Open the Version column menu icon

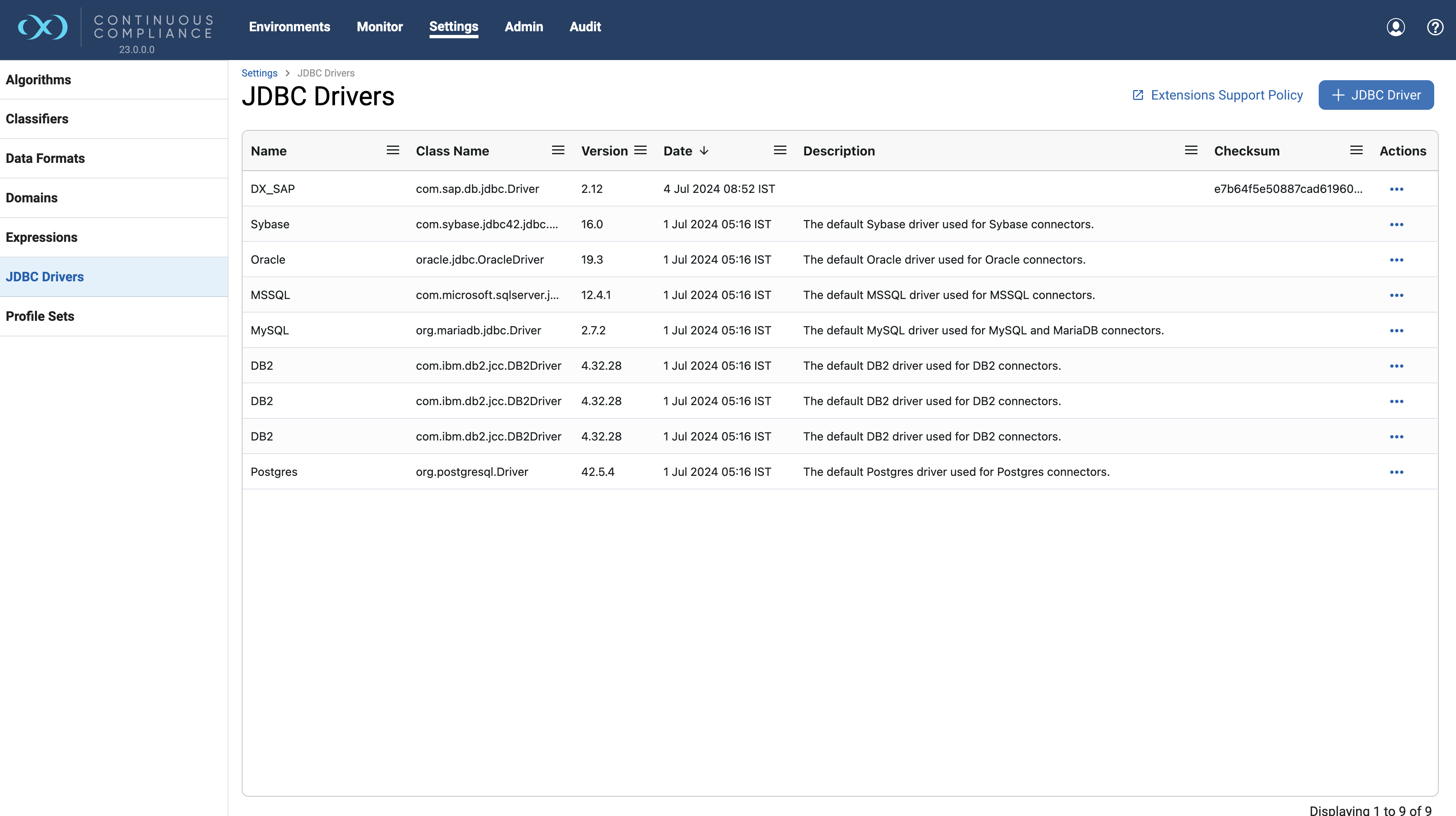coord(640,151)
